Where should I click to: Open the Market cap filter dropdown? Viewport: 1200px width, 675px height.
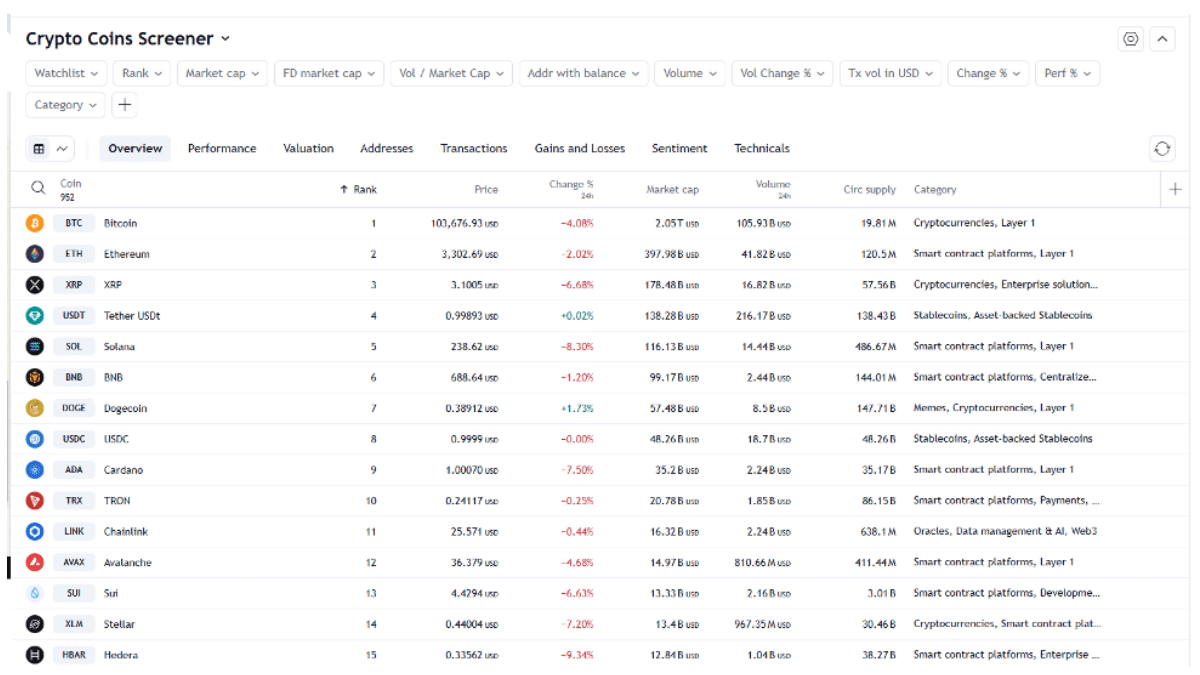pyautogui.click(x=222, y=72)
